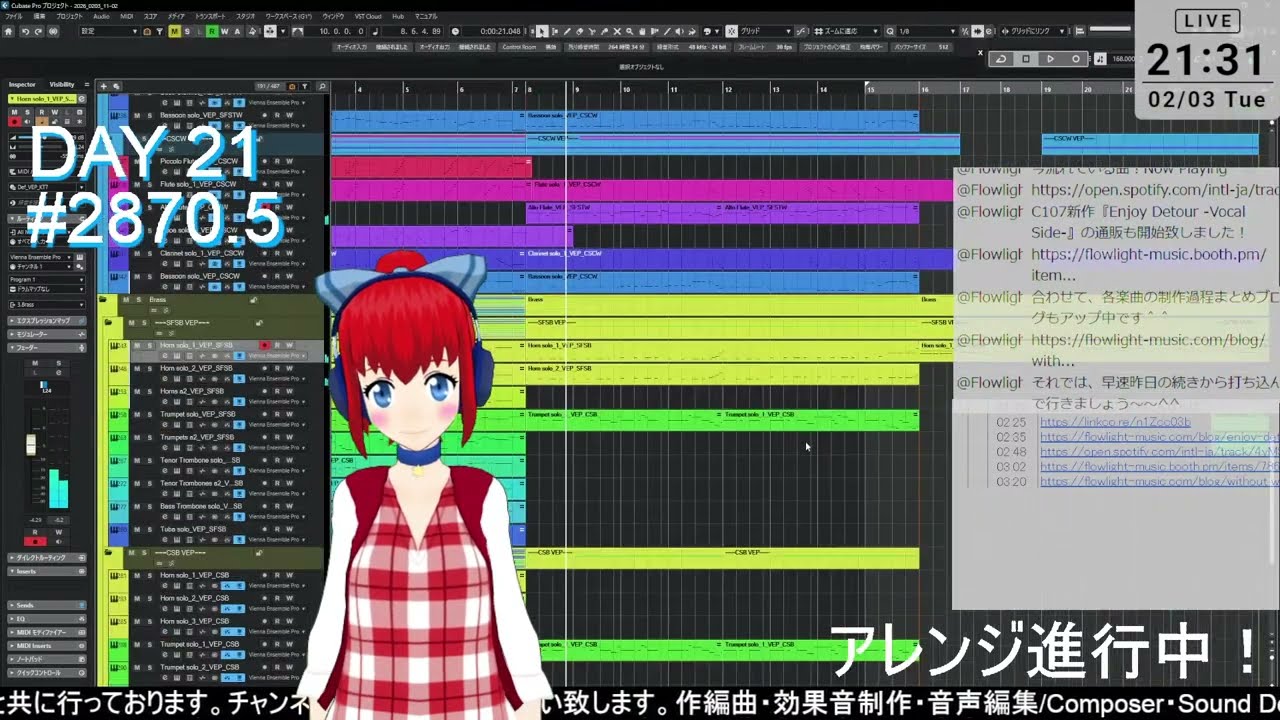Enable write automation on Horn solo_1_VEP_SFSB

[290, 345]
